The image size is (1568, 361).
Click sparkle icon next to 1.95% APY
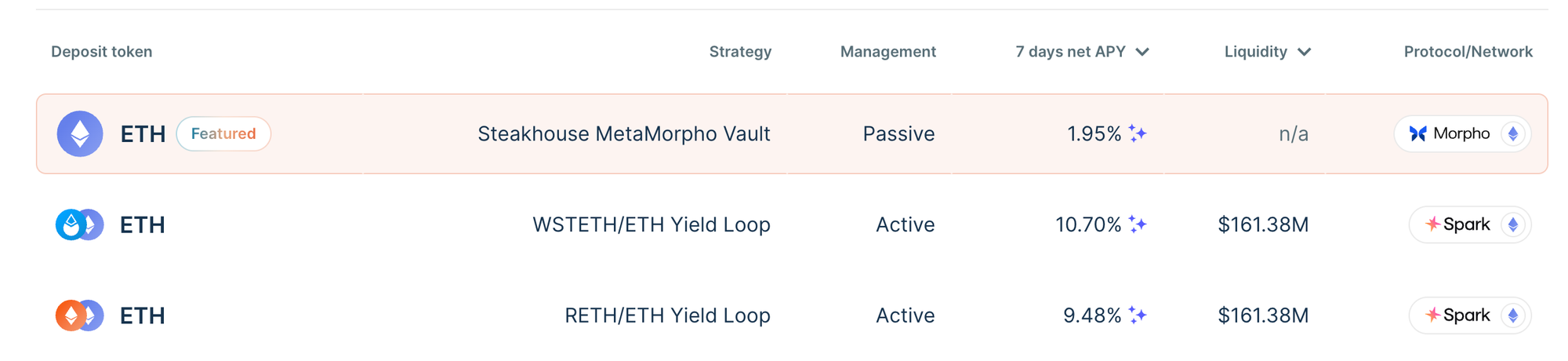pos(1138,133)
